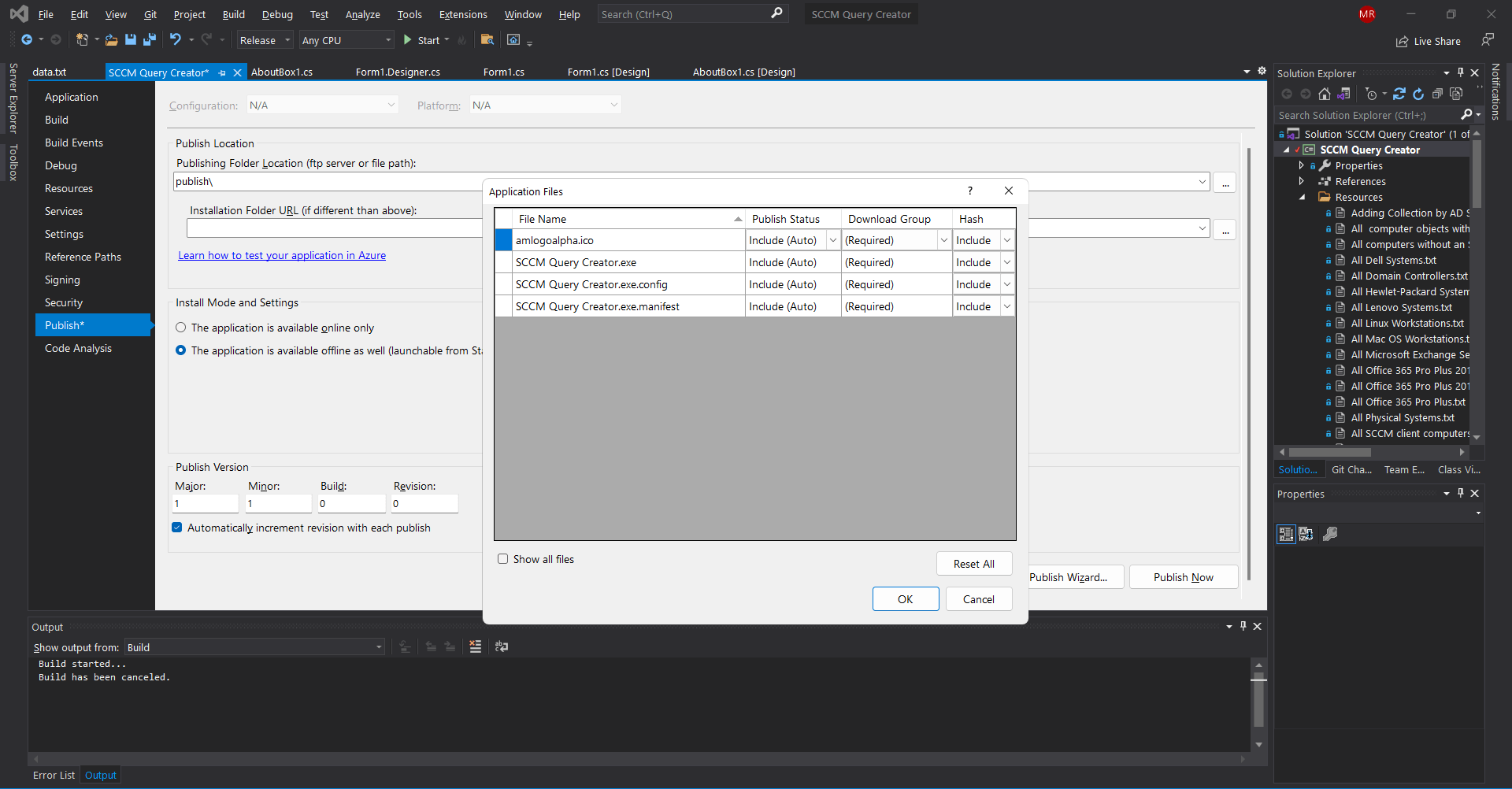This screenshot has width=1512, height=789.
Task: Click Show All Files icon in Solution Explorer
Action: [1456, 94]
